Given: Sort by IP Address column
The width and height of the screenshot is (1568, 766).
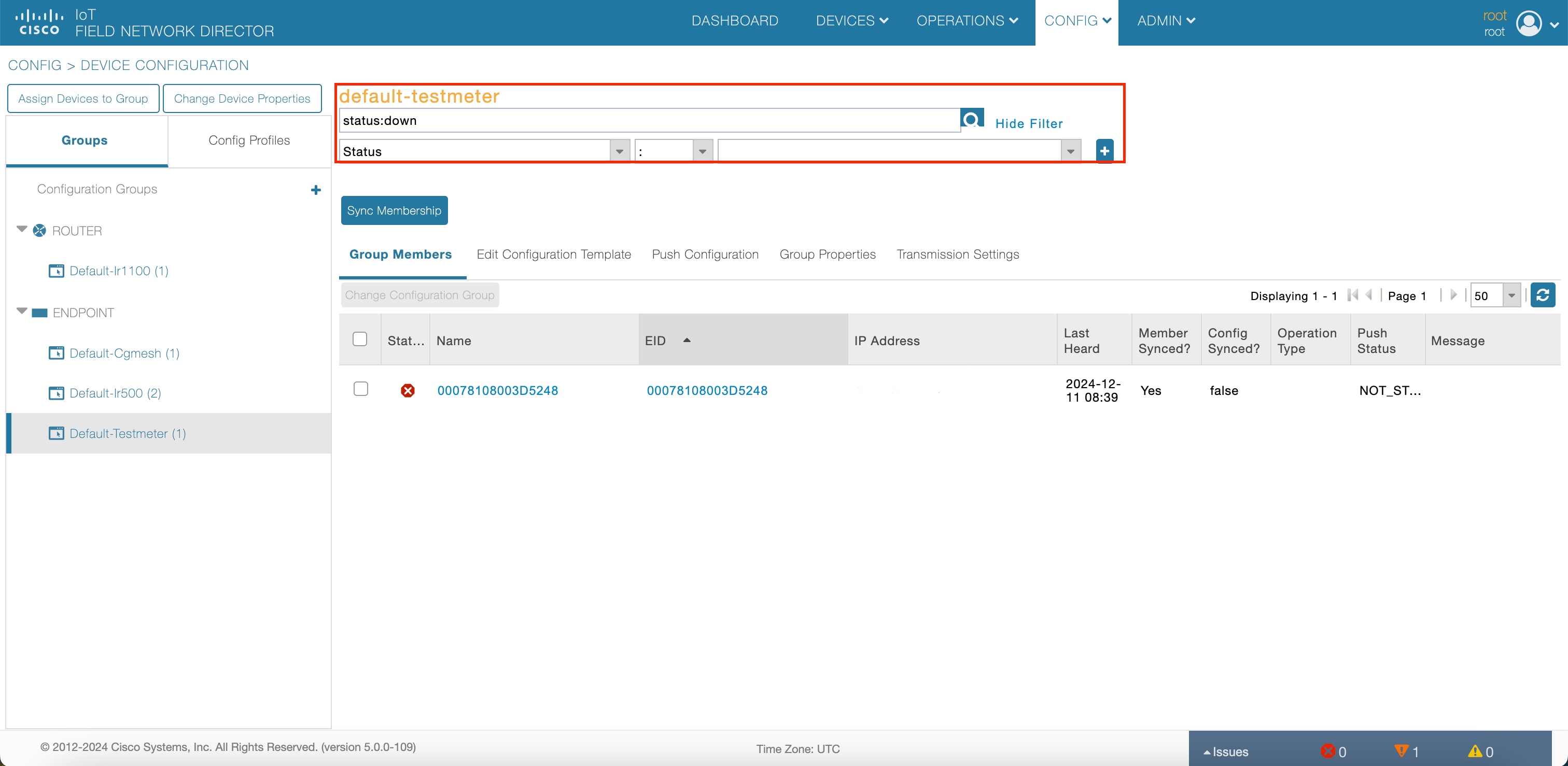Looking at the screenshot, I should pos(952,340).
